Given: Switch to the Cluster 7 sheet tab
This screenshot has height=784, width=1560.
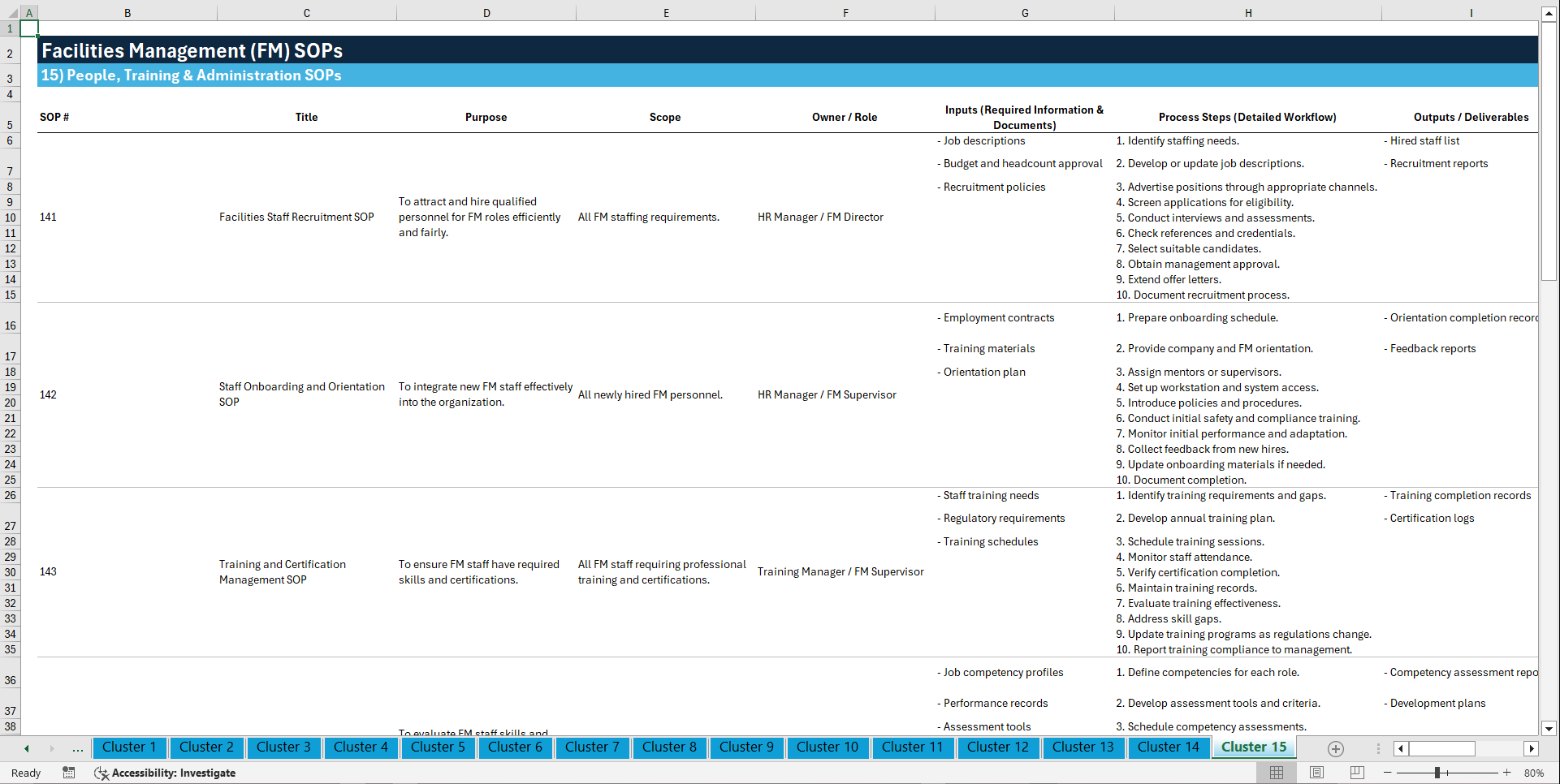Looking at the screenshot, I should pyautogui.click(x=592, y=747).
